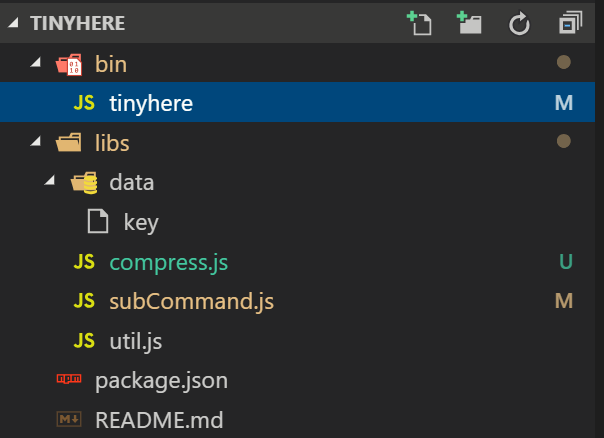Refresh the explorer tree
604x438 pixels.
tap(519, 23)
